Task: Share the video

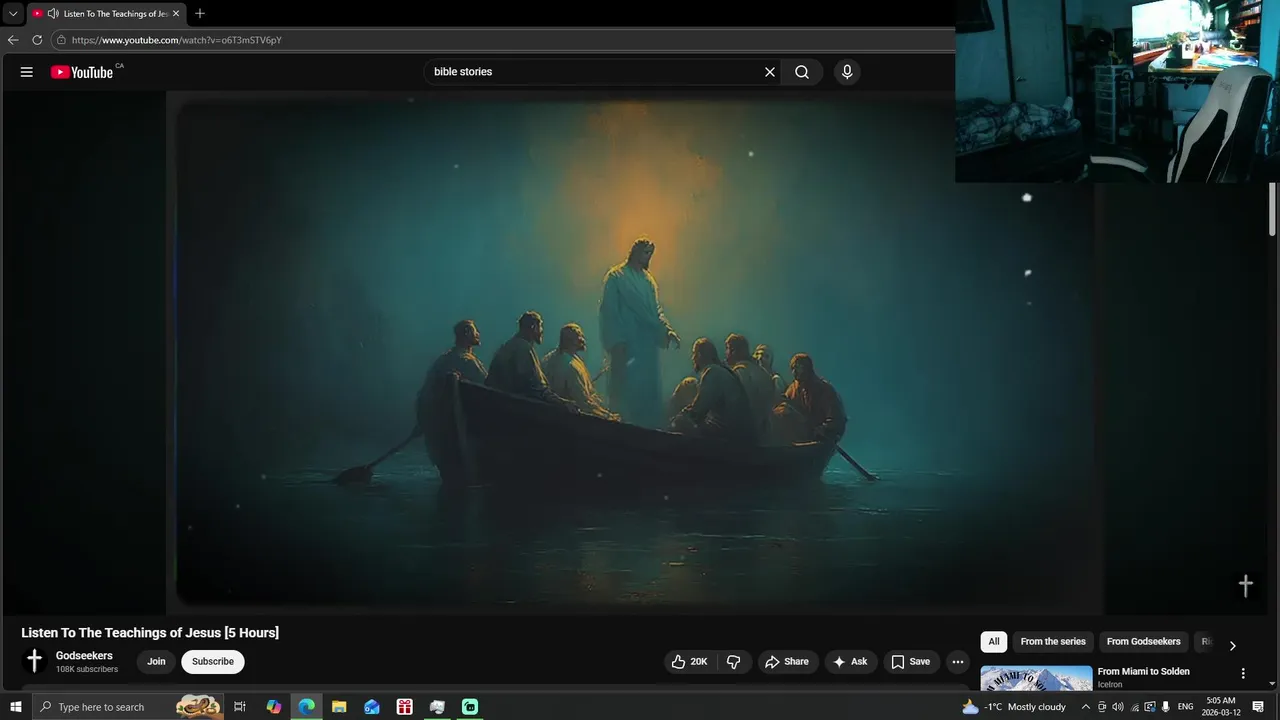Action: tap(787, 662)
